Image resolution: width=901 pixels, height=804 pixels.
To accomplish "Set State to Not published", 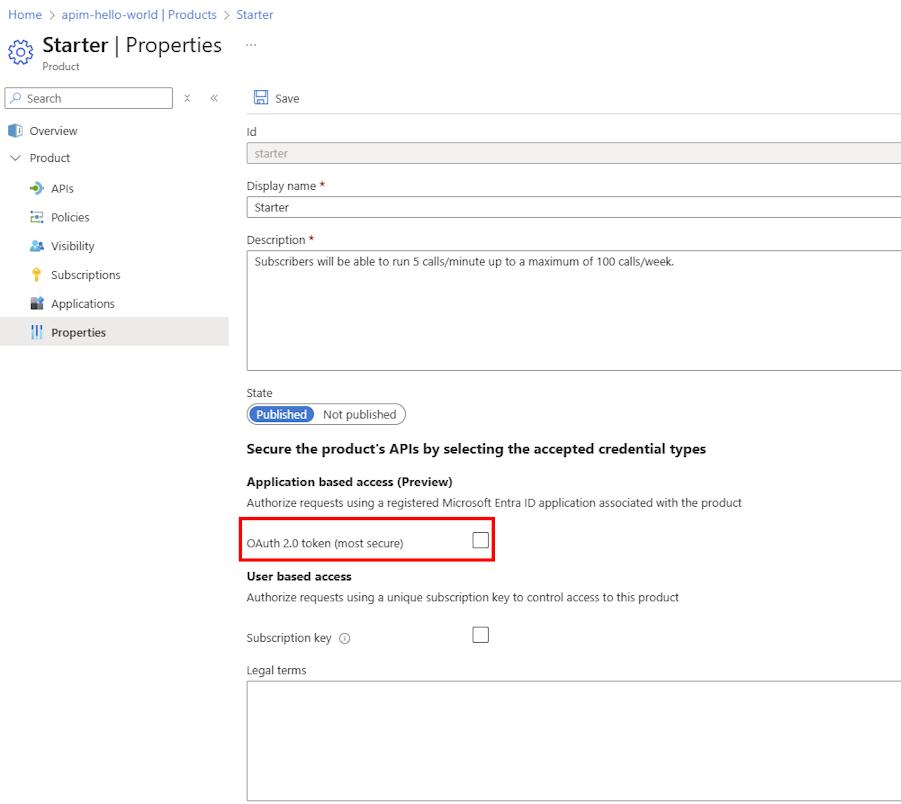I will tap(359, 414).
